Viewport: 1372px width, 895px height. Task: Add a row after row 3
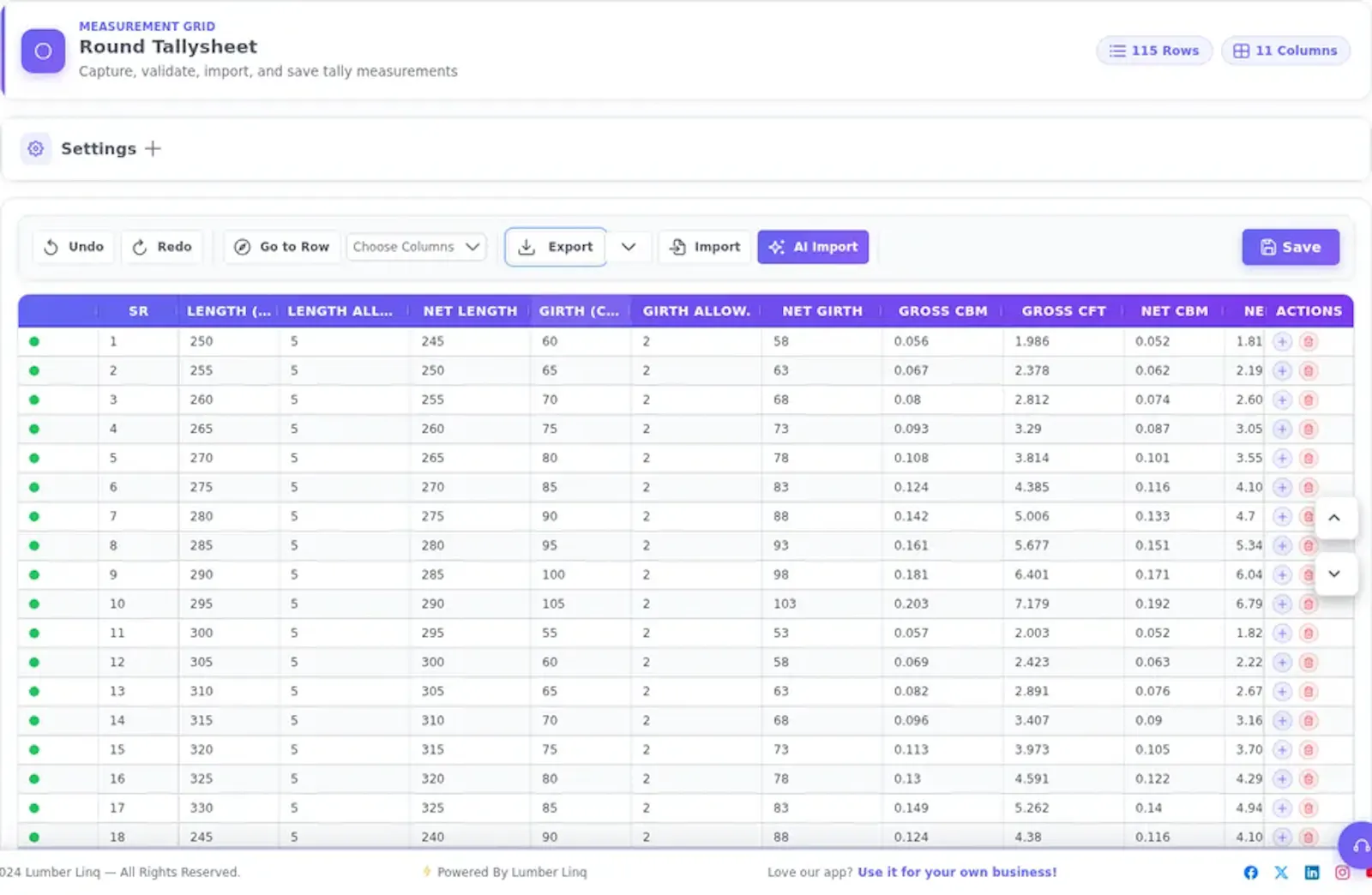(x=1282, y=399)
